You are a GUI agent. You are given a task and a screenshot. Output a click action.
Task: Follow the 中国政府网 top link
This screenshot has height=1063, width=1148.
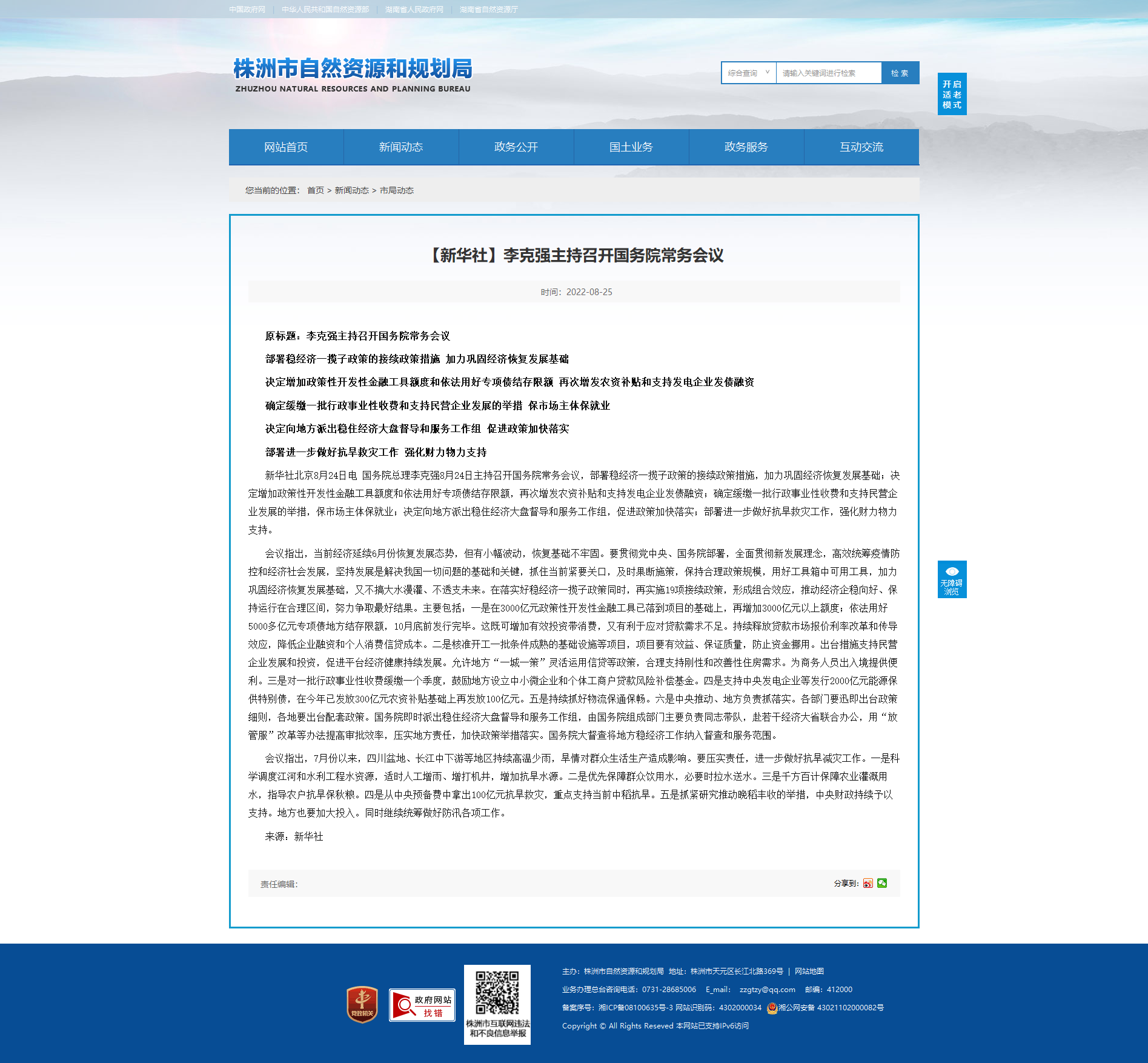click(247, 9)
